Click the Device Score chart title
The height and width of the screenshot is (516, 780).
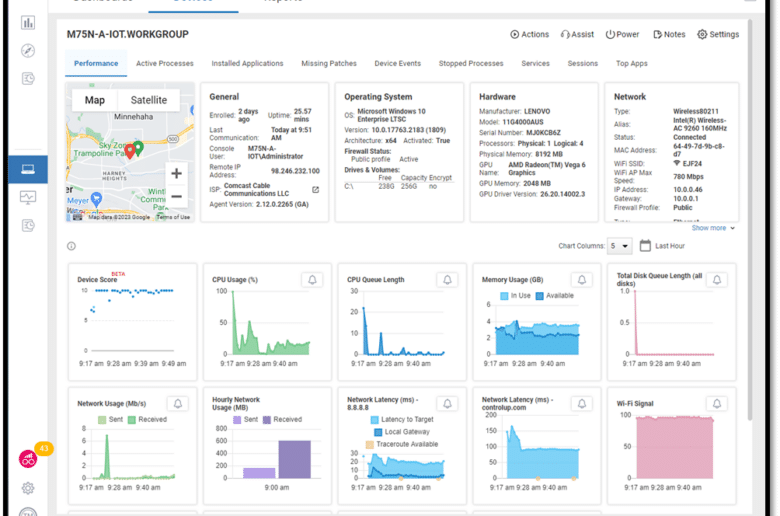[97, 280]
